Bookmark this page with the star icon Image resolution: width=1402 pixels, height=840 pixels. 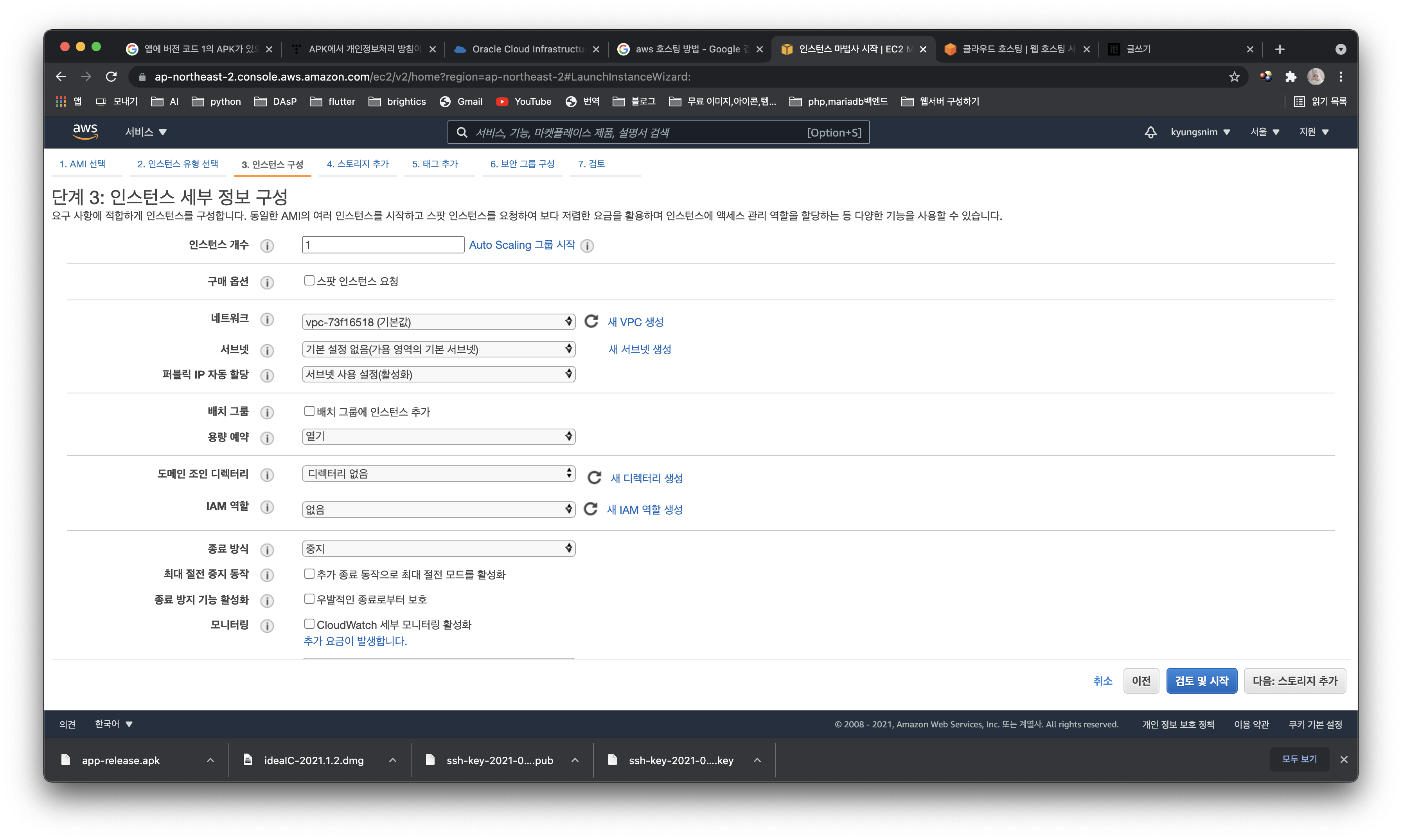(x=1234, y=77)
